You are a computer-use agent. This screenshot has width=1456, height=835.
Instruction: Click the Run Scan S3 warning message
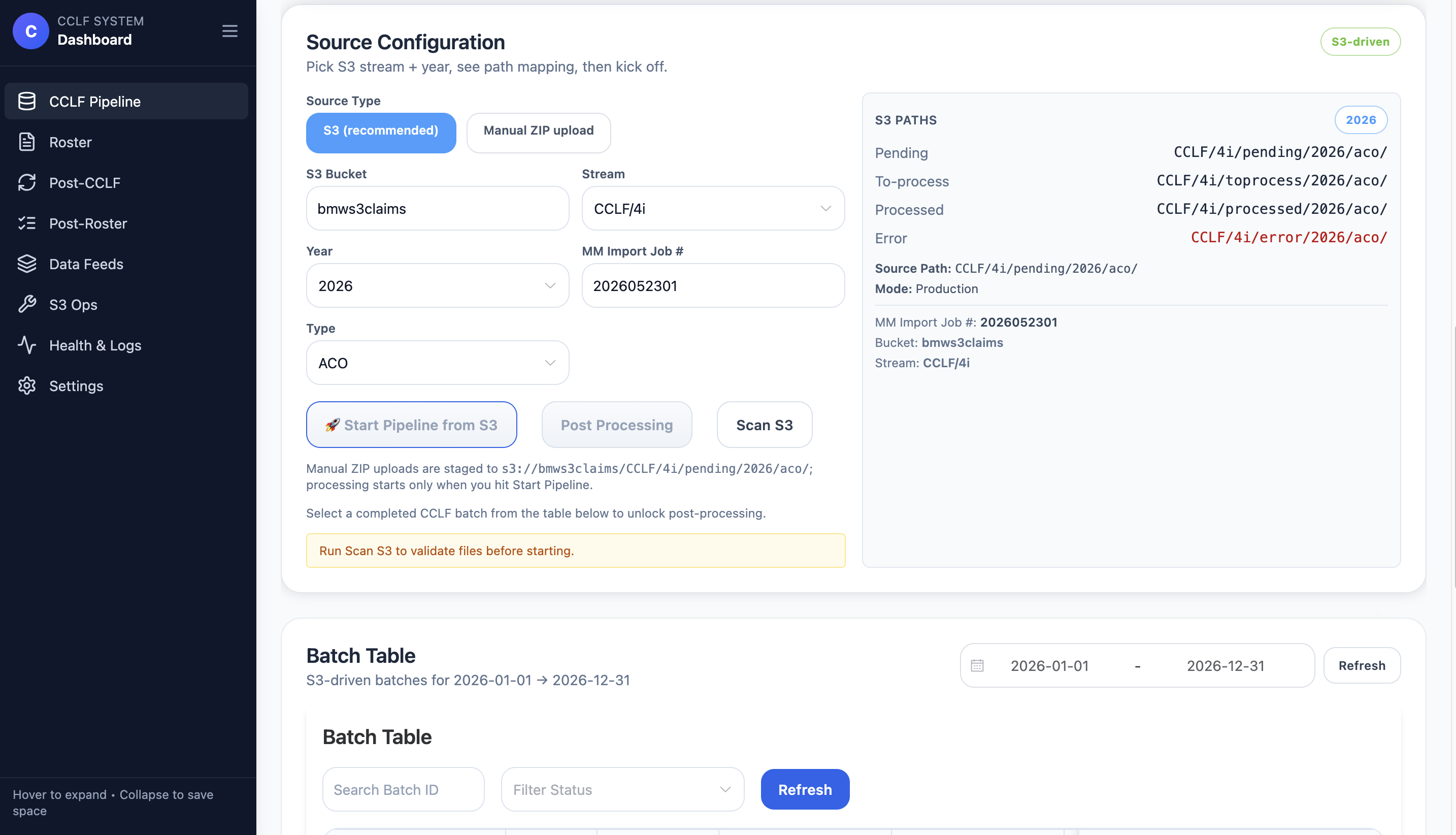(576, 551)
